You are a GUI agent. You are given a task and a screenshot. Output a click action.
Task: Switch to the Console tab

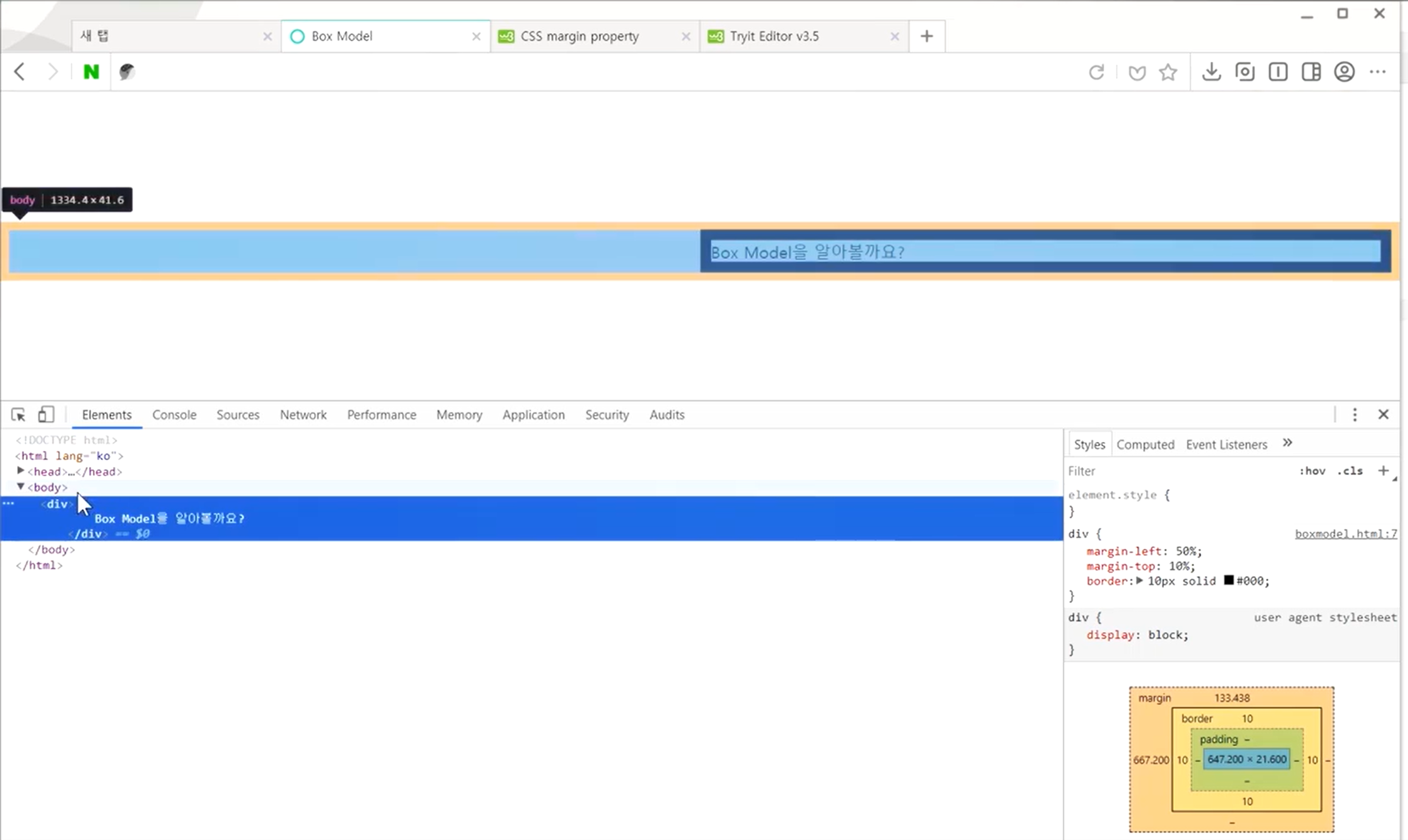pos(174,415)
